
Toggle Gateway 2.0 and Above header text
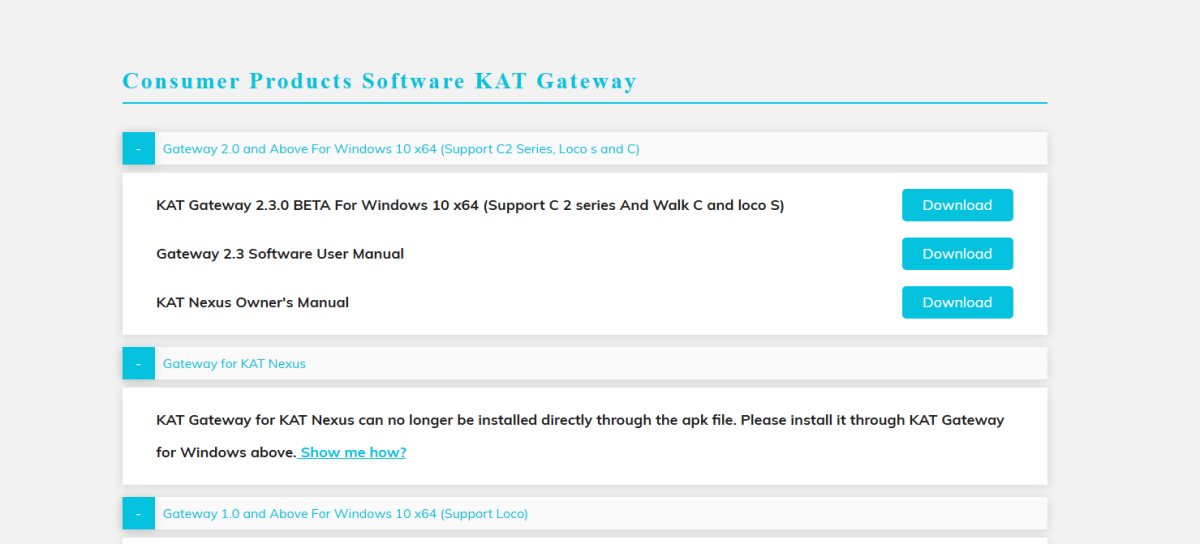(401, 149)
